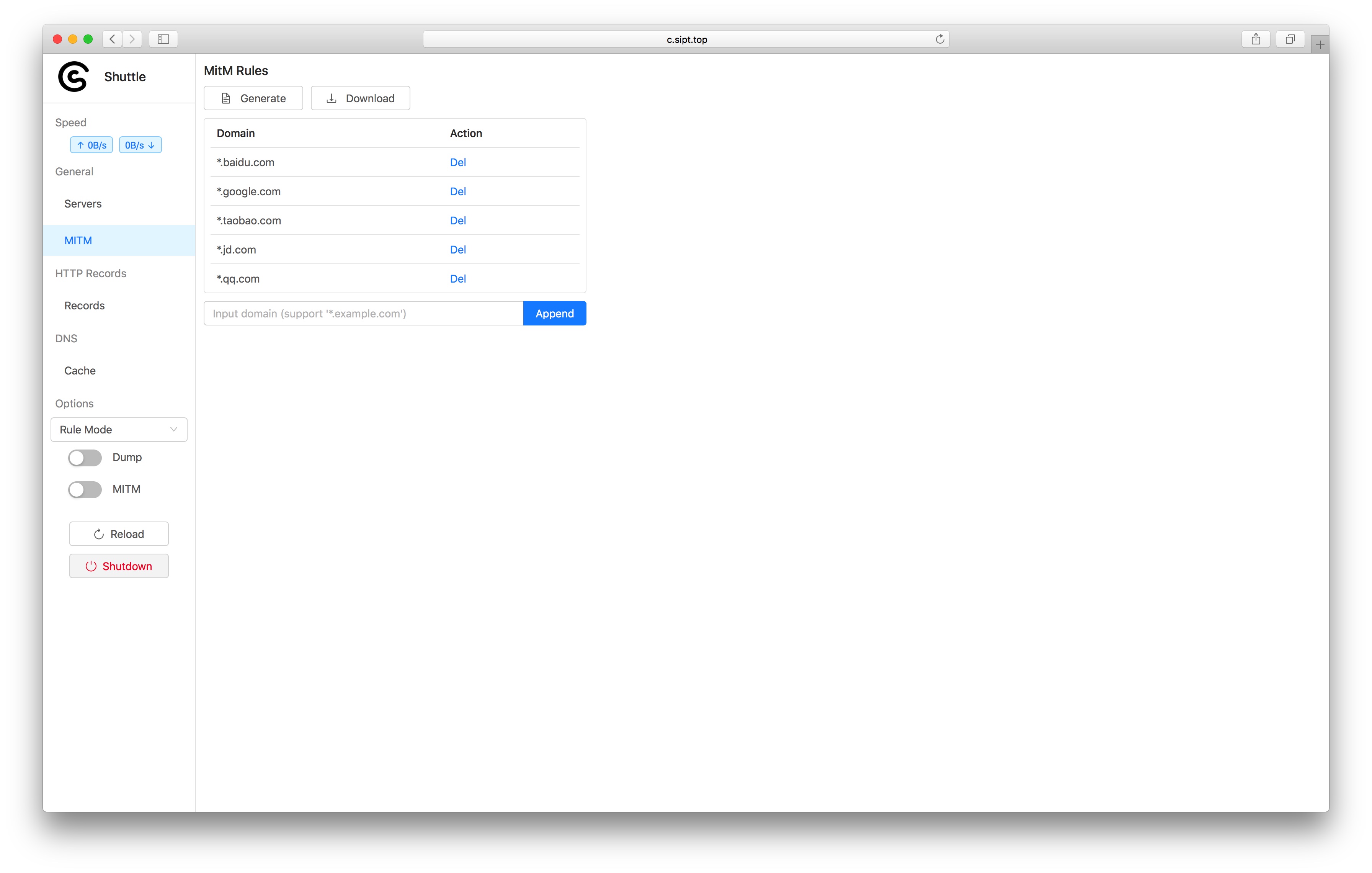Enable MITM toggle in options panel
This screenshot has height=873, width=1372.
tap(84, 489)
